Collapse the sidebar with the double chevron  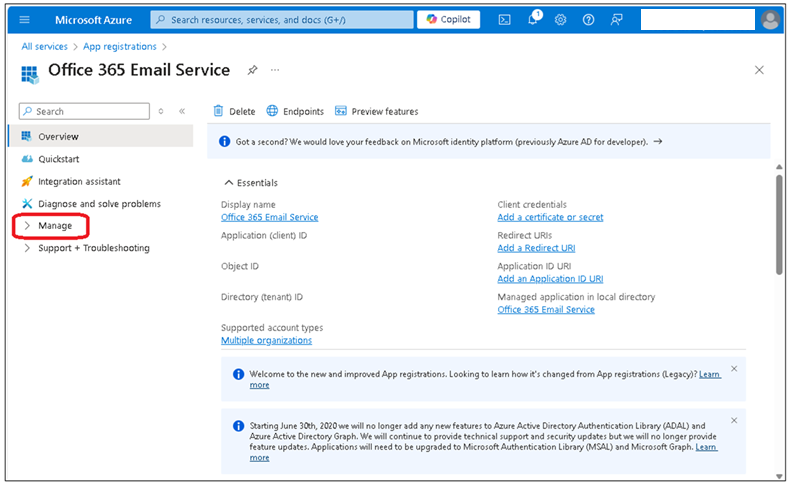click(x=182, y=111)
